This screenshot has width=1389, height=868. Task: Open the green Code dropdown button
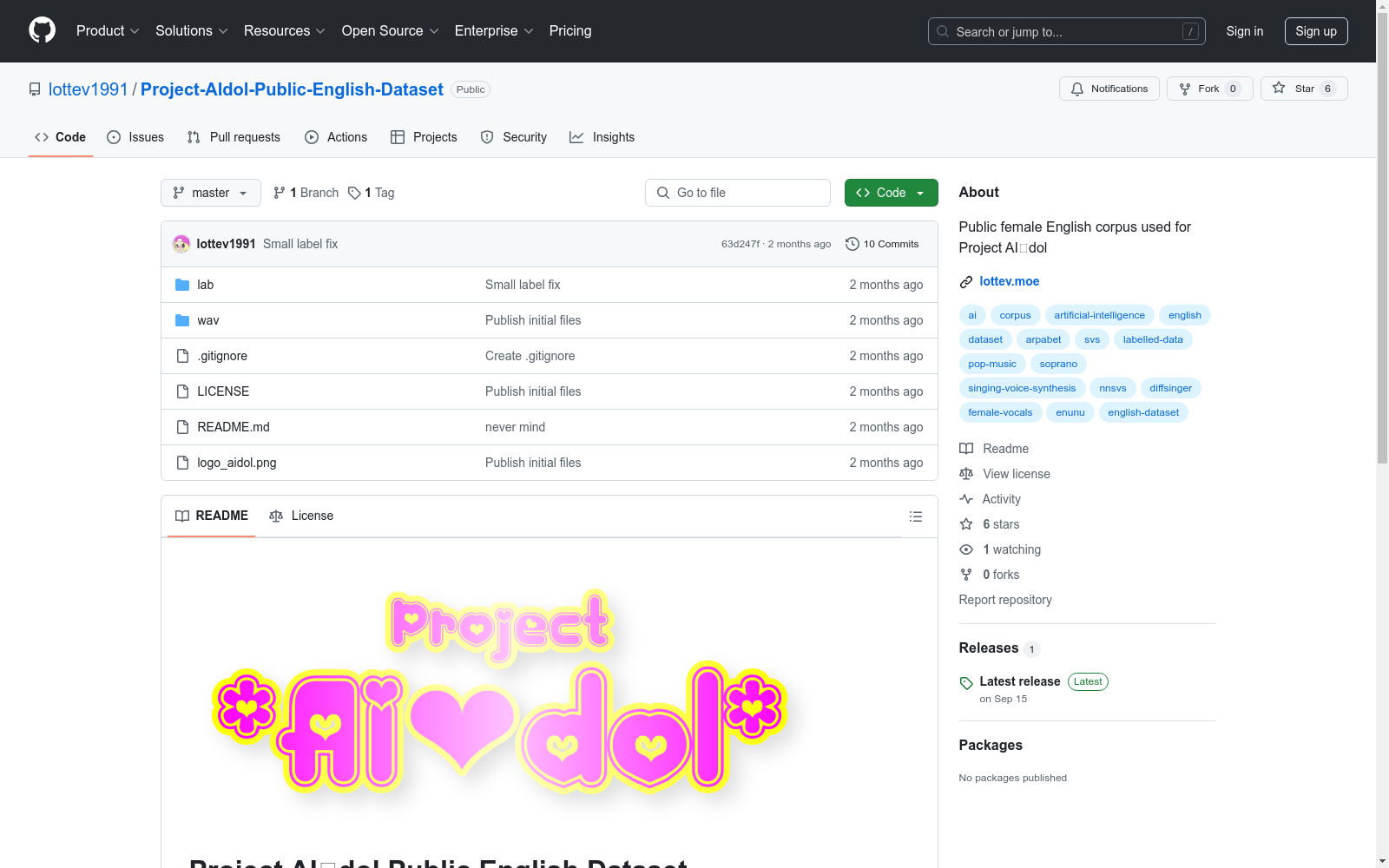pos(892,193)
